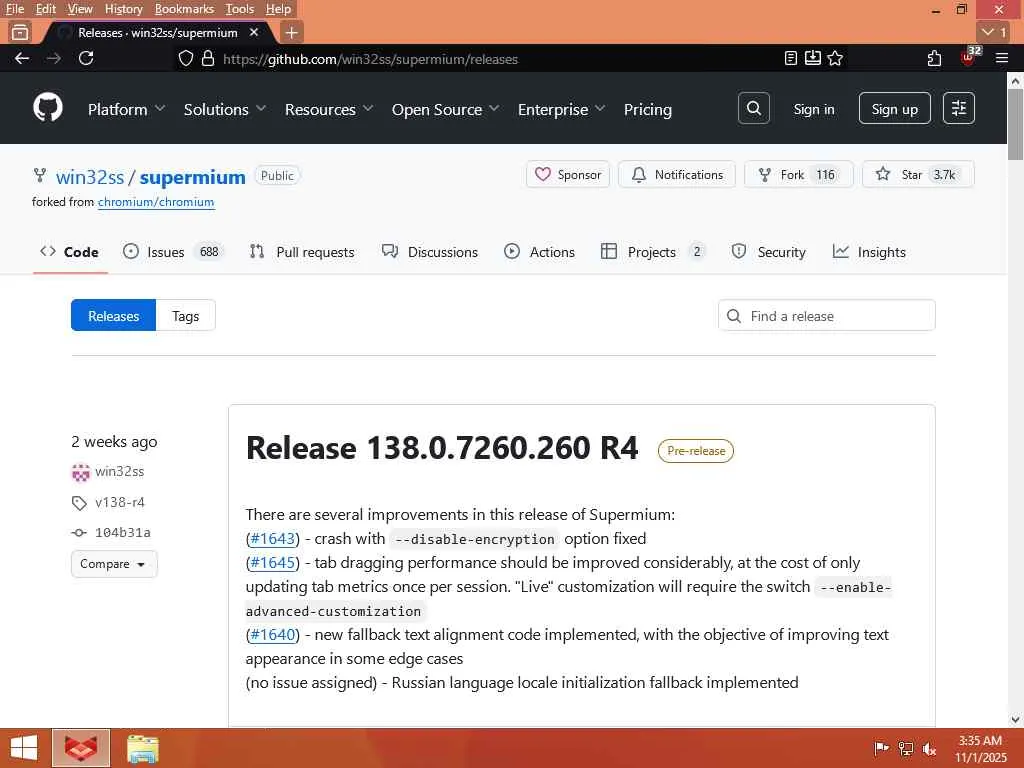Click the tracking protection shield icon
Screen dimensions: 1024x768
pyautogui.click(x=185, y=59)
